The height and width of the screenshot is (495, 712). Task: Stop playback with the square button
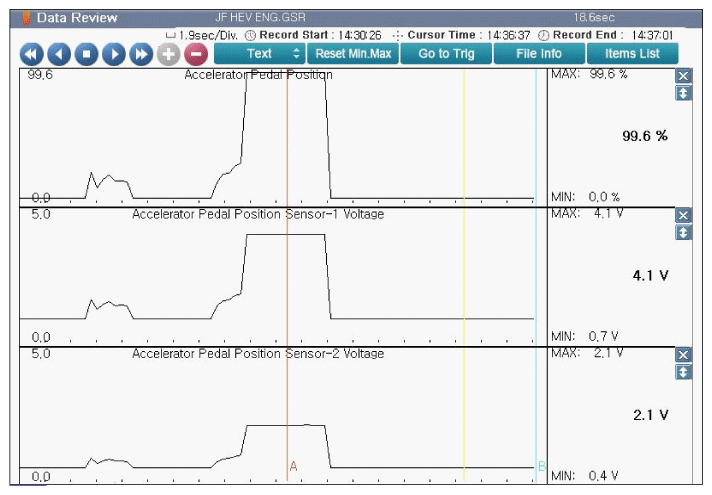click(86, 54)
